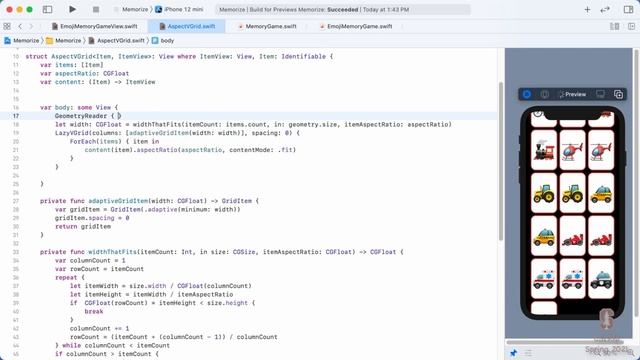Screen dimensions: 640x360
Task: Switch to EmojiMemoryGameView.swift tab
Action: coord(95,26)
